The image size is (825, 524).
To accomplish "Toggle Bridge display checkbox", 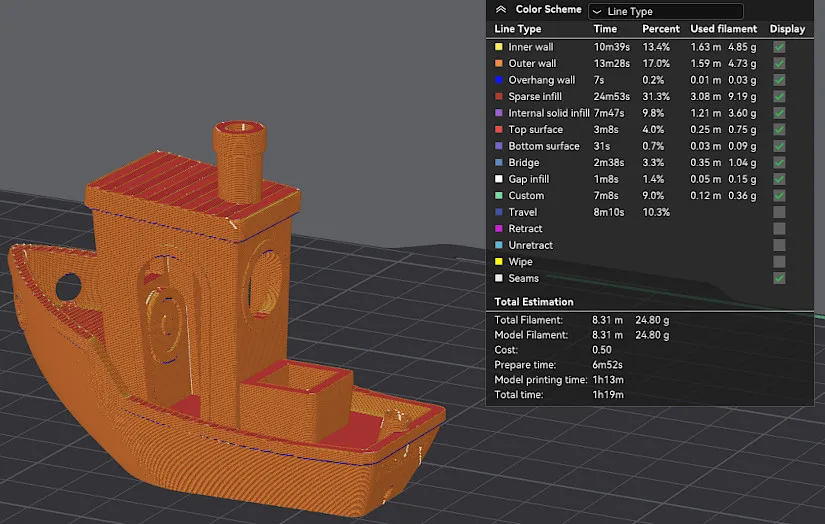I will (779, 163).
